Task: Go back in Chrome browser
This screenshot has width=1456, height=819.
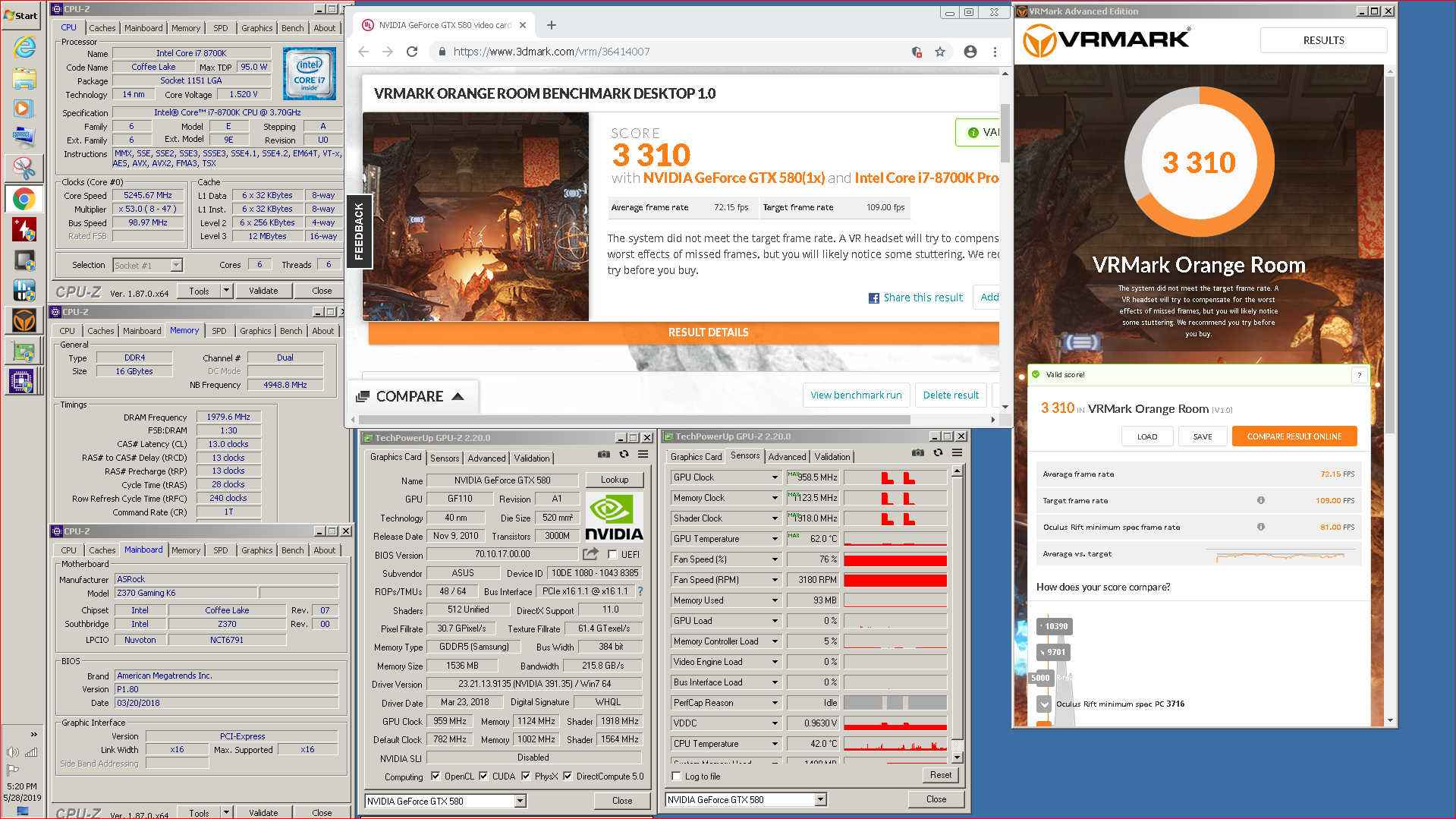Action: point(363,52)
